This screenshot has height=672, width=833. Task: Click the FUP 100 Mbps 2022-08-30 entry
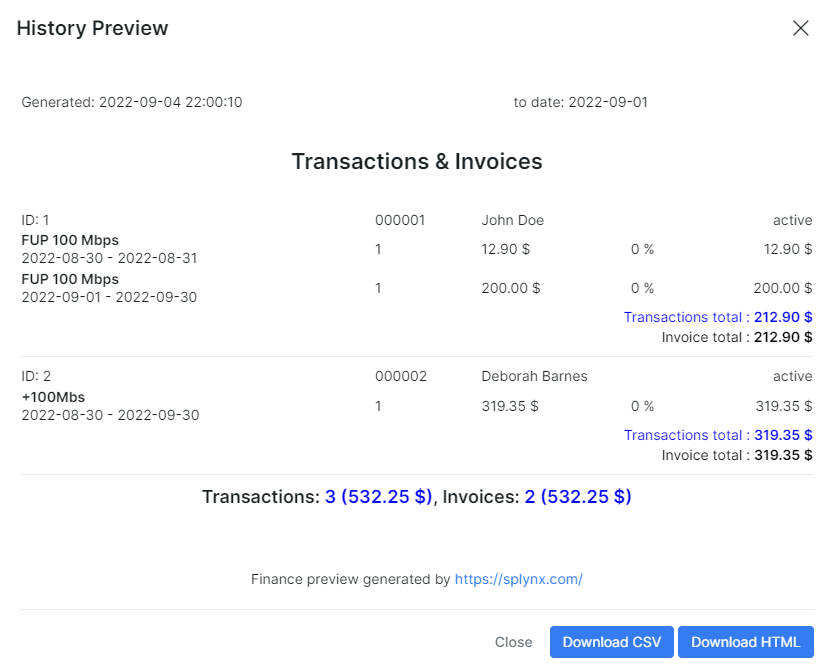pos(109,249)
